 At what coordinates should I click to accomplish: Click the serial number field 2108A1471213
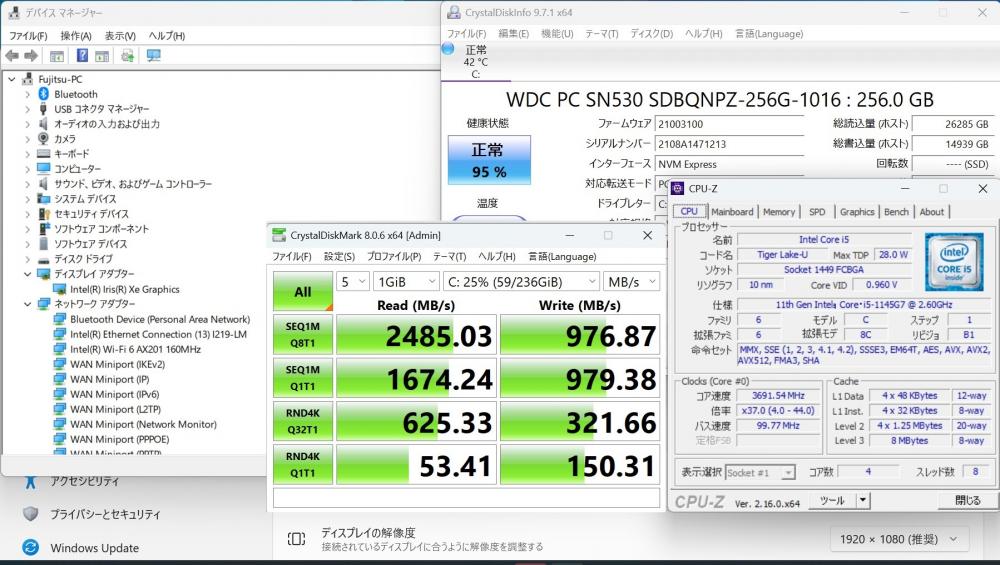click(730, 144)
